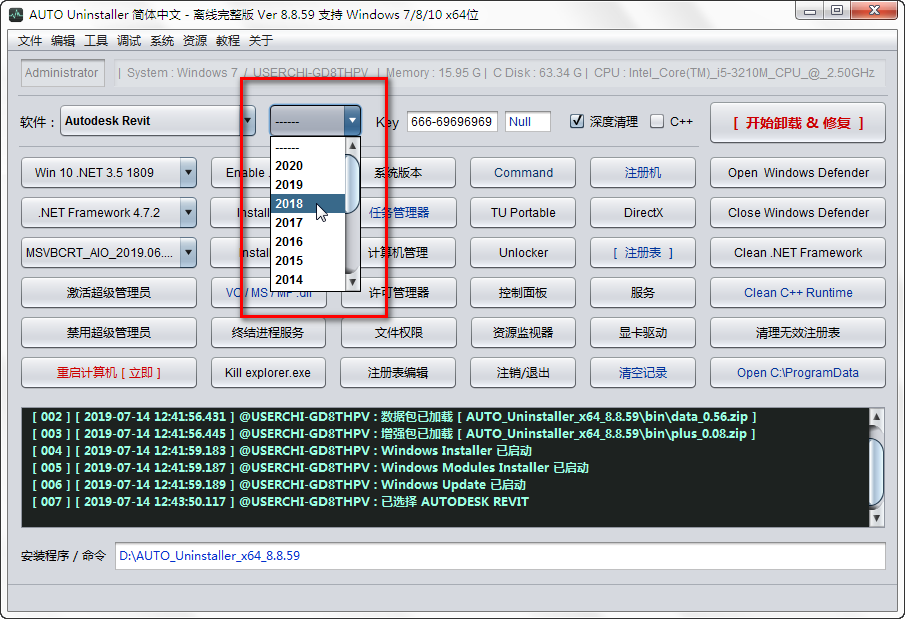The height and width of the screenshot is (619, 905).
Task: Click the [ 注册表 ] button
Action: pos(643,252)
